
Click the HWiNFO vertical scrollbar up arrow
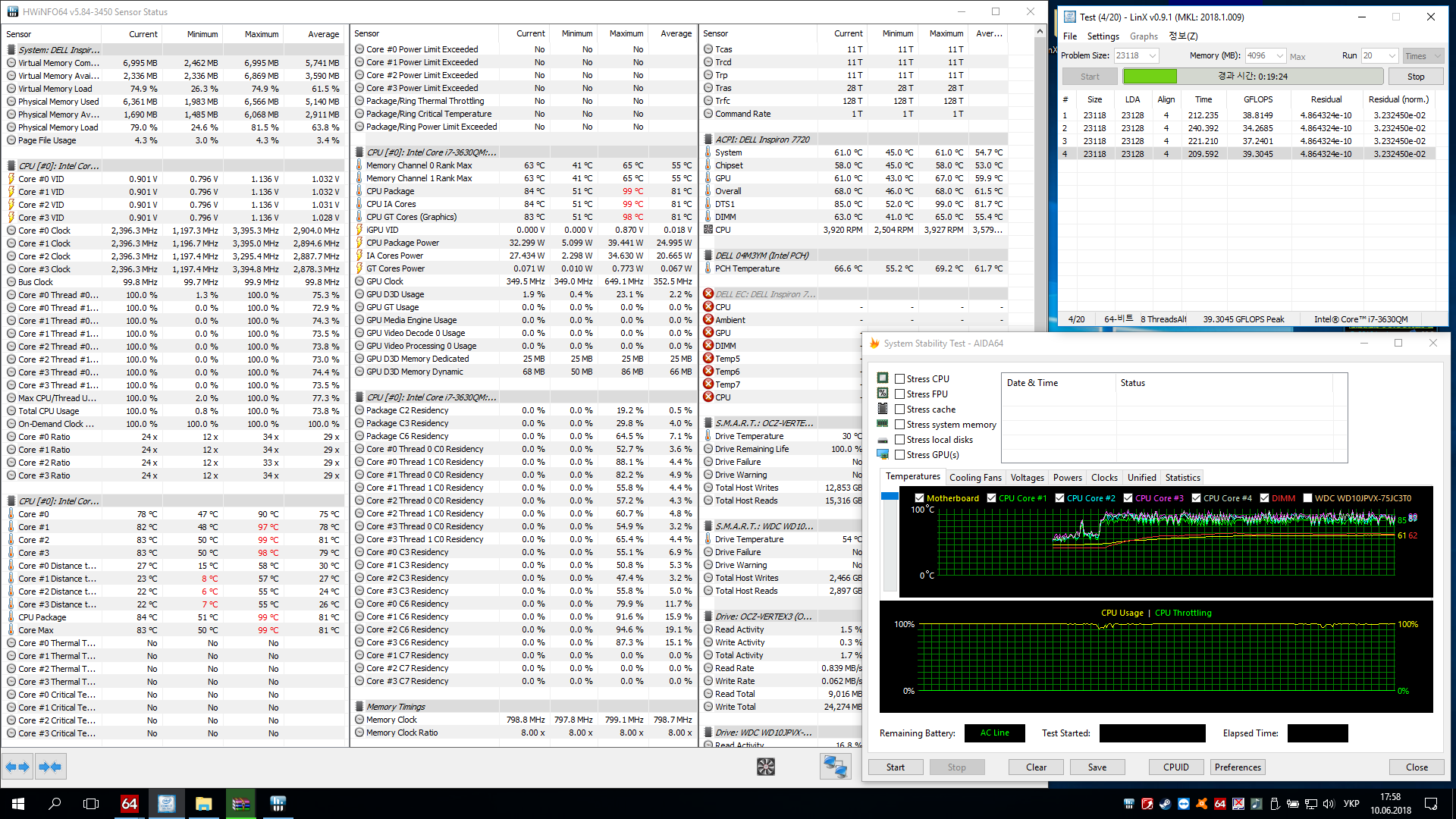[x=1040, y=32]
